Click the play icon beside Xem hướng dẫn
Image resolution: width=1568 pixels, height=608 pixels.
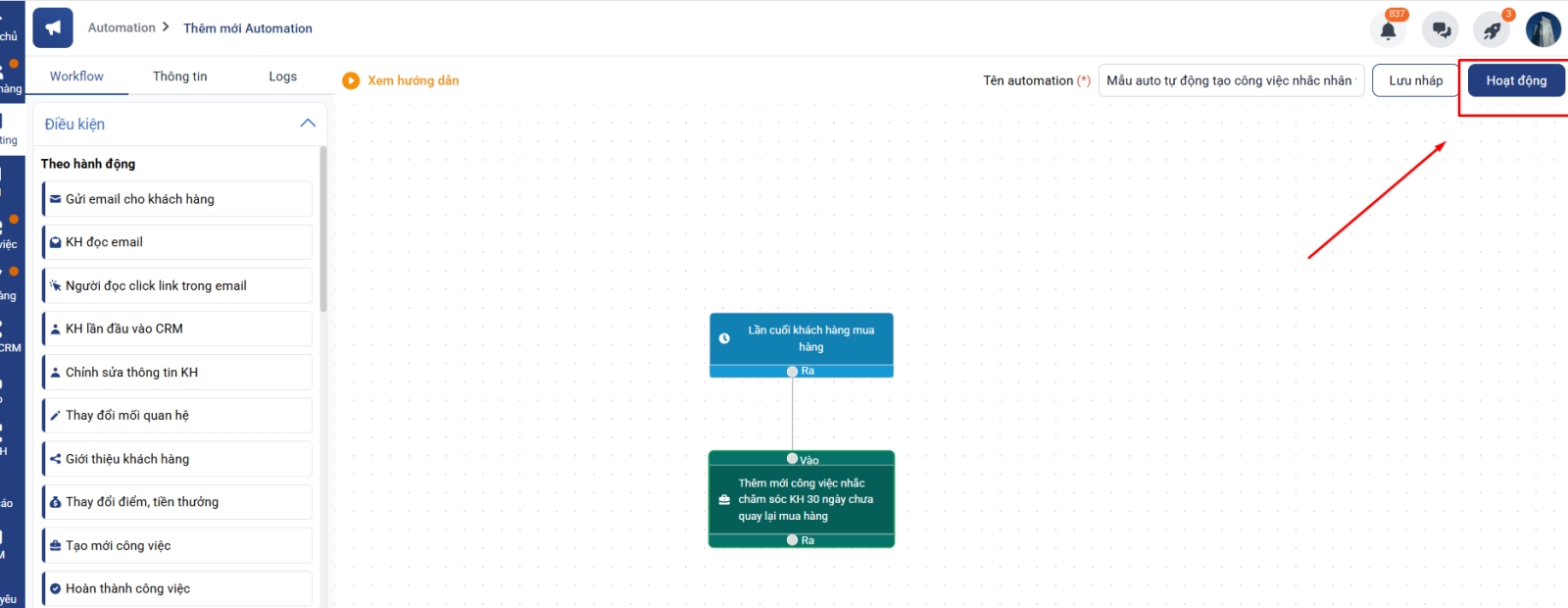click(x=351, y=80)
